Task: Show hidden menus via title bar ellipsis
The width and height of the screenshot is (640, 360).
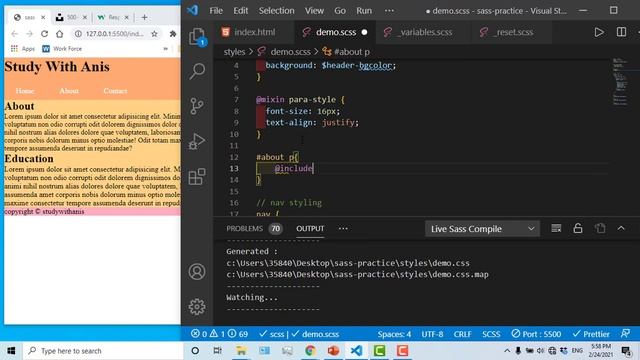Action: (x=389, y=11)
